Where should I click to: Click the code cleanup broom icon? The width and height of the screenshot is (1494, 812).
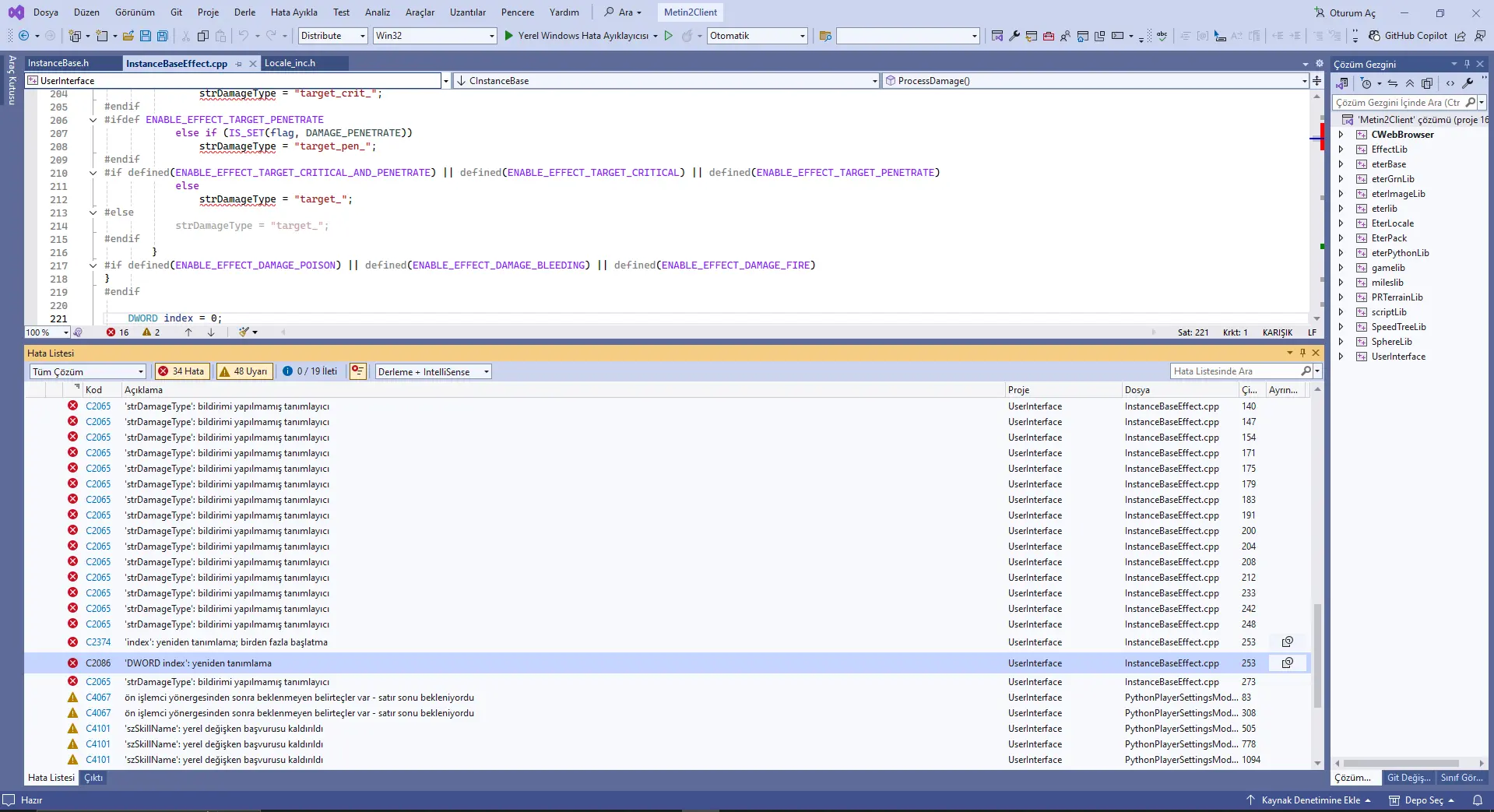pyautogui.click(x=244, y=332)
